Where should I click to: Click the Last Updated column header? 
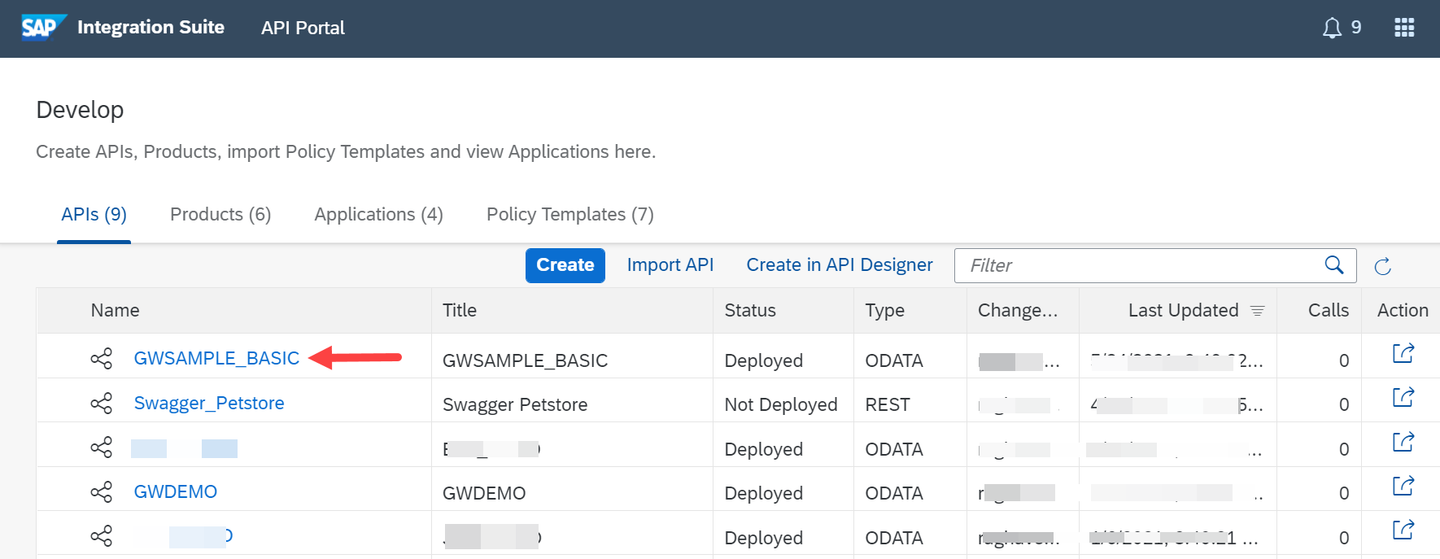tap(1183, 310)
